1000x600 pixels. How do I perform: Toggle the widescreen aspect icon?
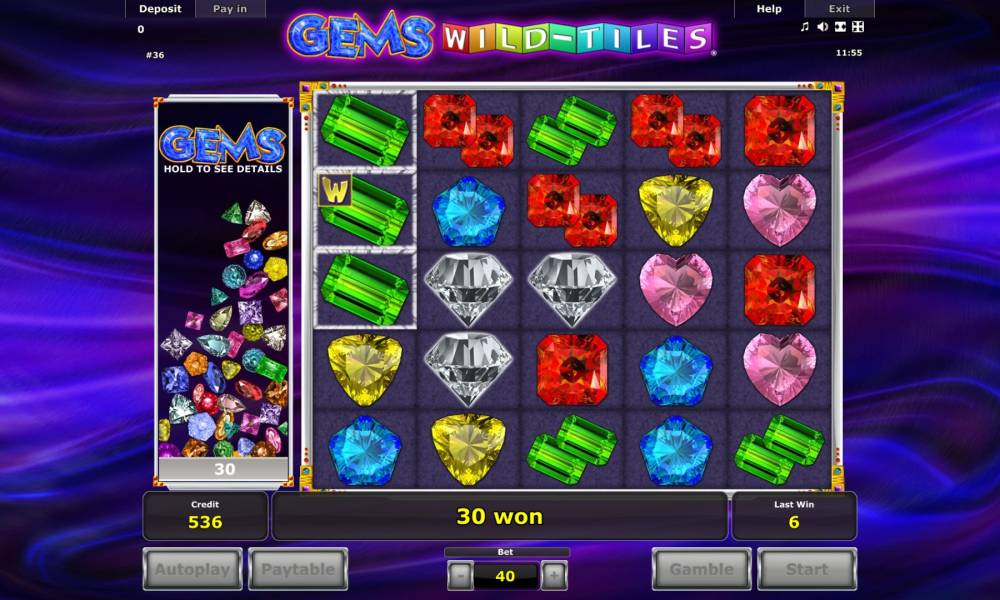click(x=841, y=26)
